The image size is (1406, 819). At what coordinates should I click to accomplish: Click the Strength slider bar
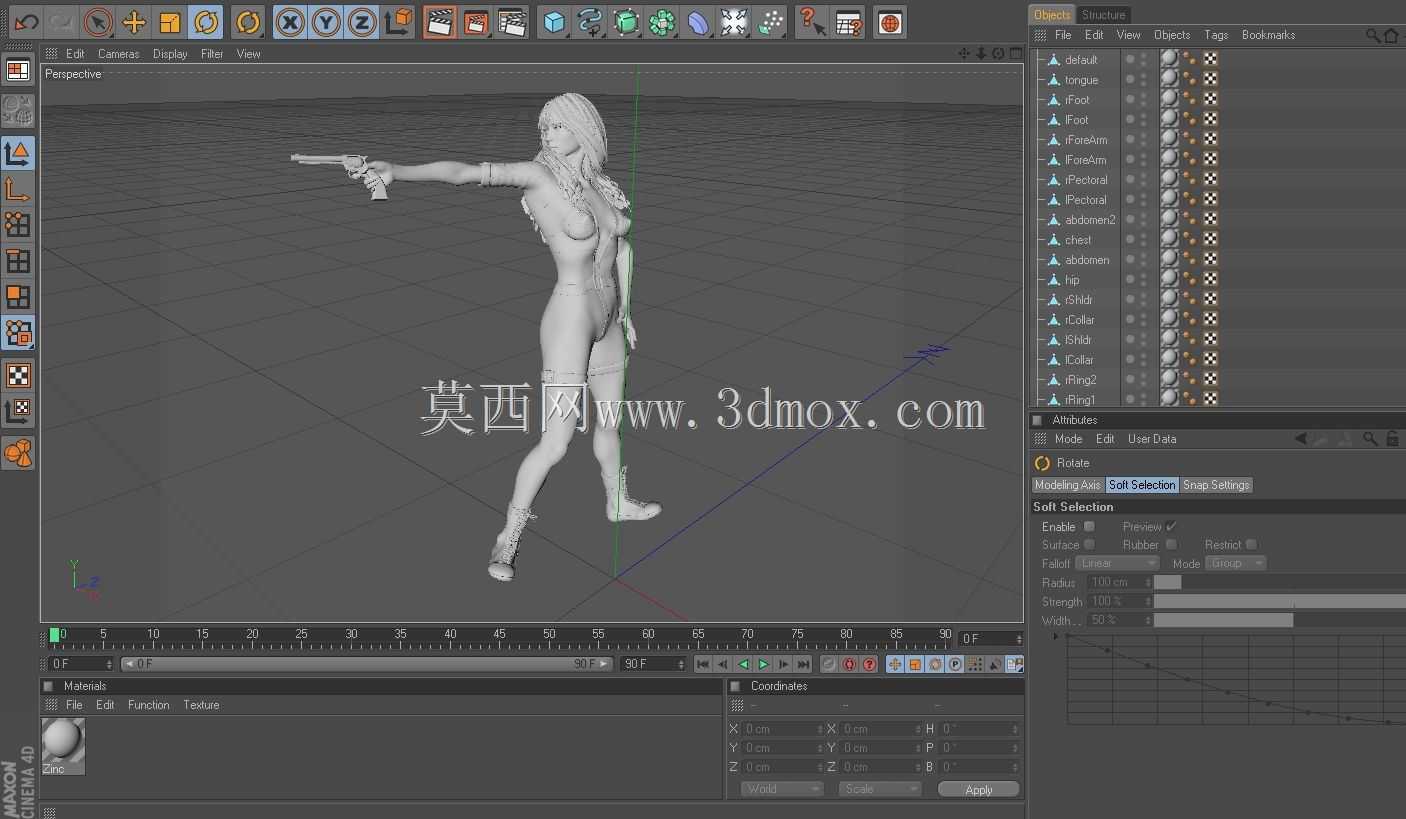click(x=1280, y=601)
